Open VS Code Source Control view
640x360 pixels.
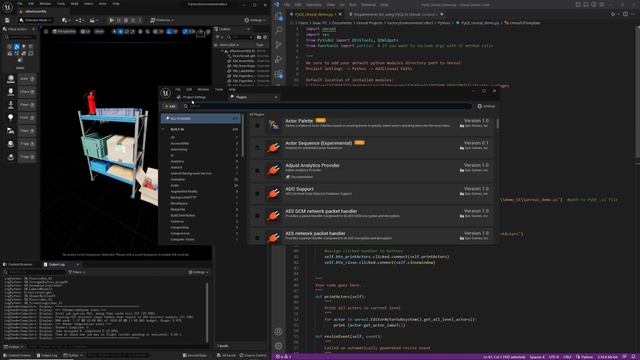(279, 44)
